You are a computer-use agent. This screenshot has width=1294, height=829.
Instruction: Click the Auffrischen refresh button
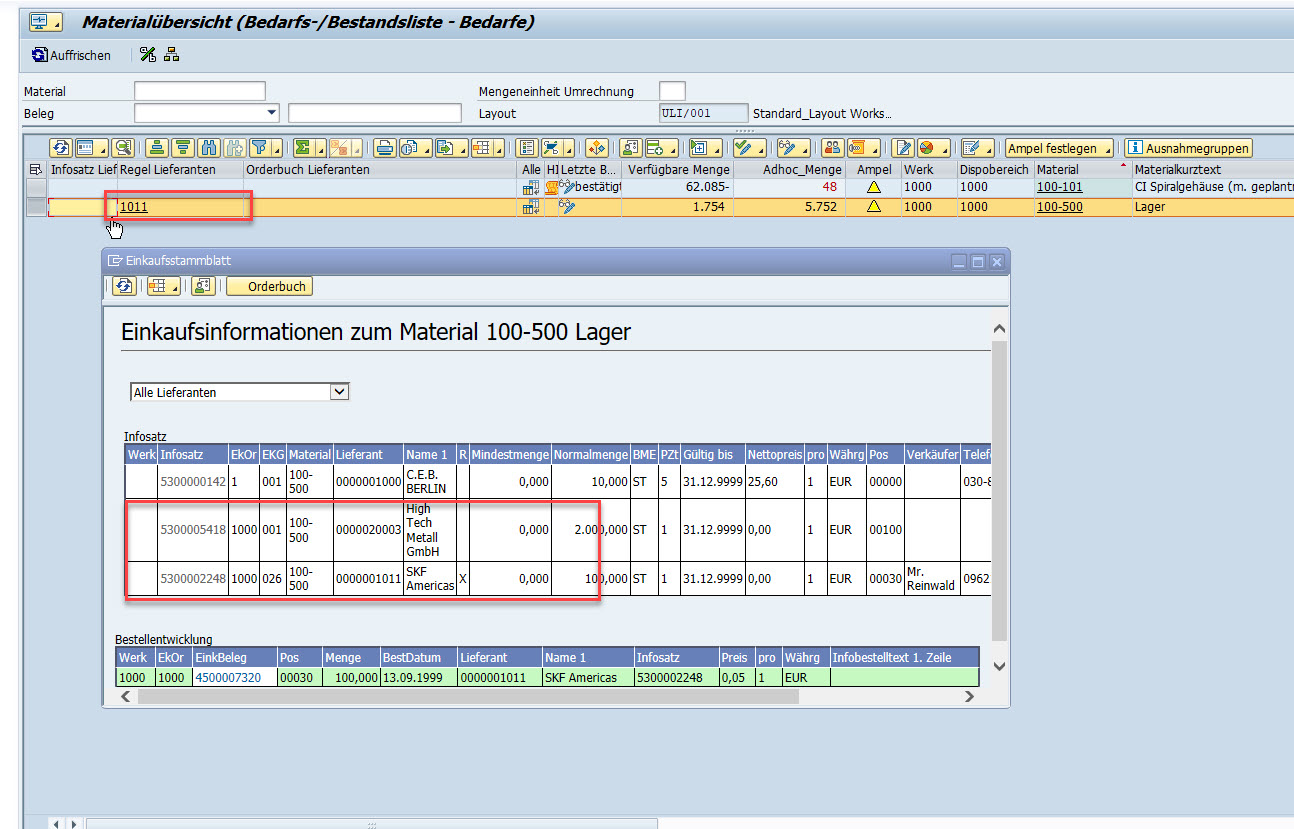click(x=71, y=55)
